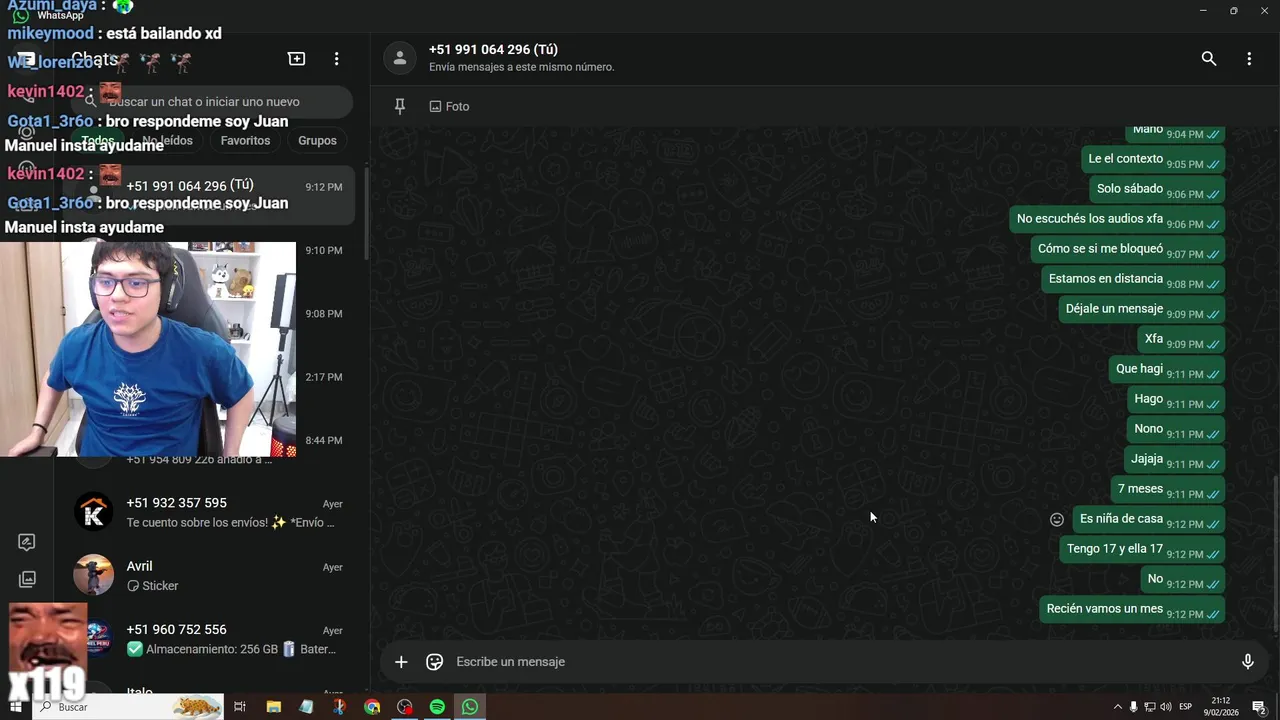Screen dimensions: 1280x720
Task: Change the ESP input language
Action: pyautogui.click(x=1186, y=707)
